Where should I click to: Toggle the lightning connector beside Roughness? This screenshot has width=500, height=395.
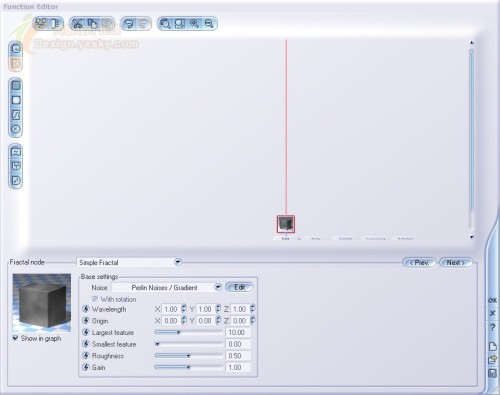click(x=86, y=355)
